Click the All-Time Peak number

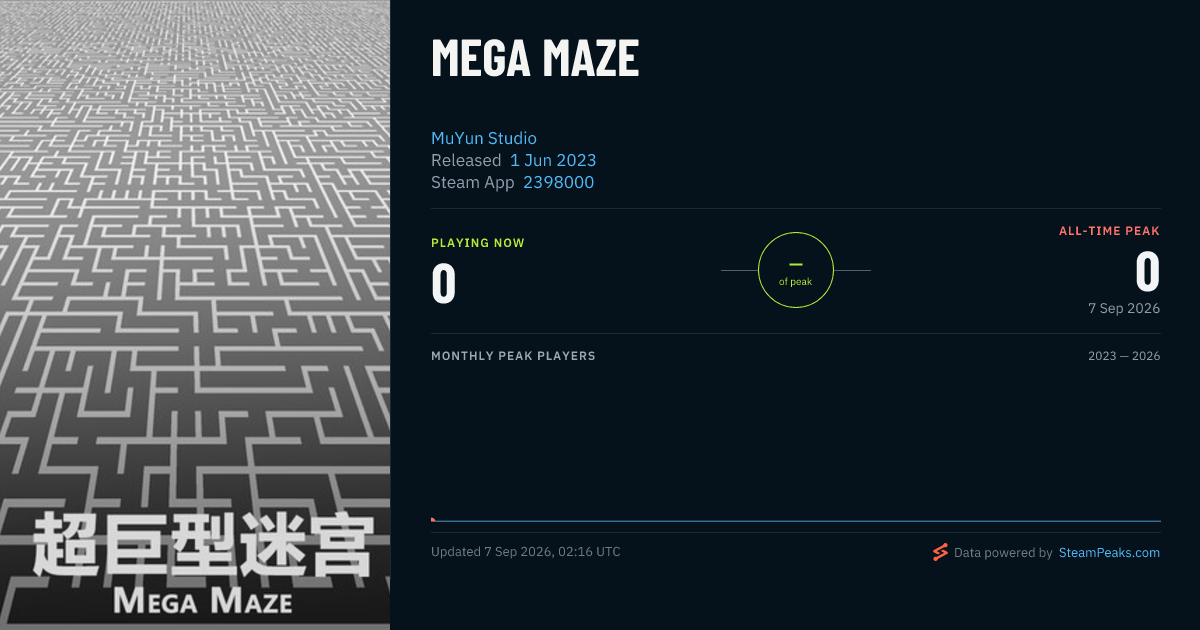coord(1147,271)
